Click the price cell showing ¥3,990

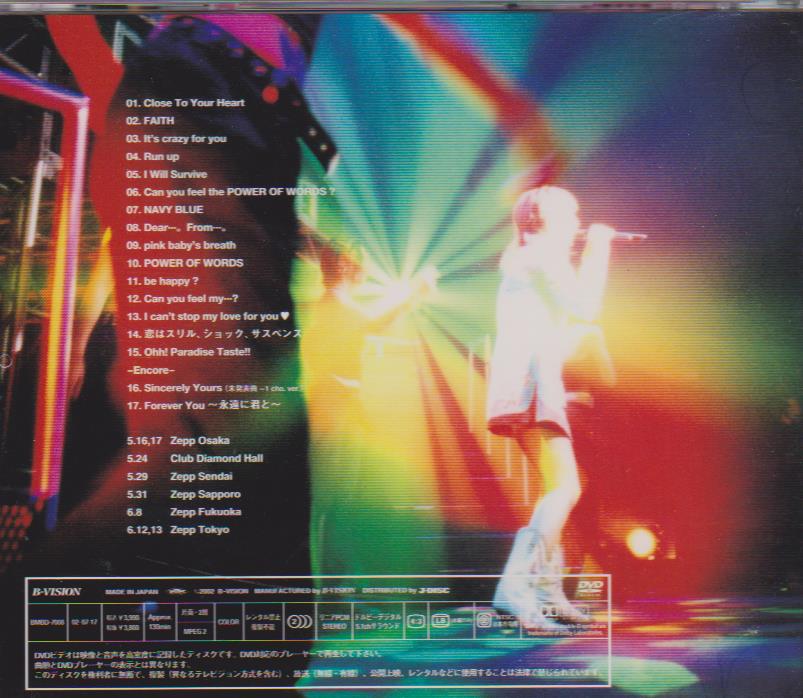(x=123, y=622)
